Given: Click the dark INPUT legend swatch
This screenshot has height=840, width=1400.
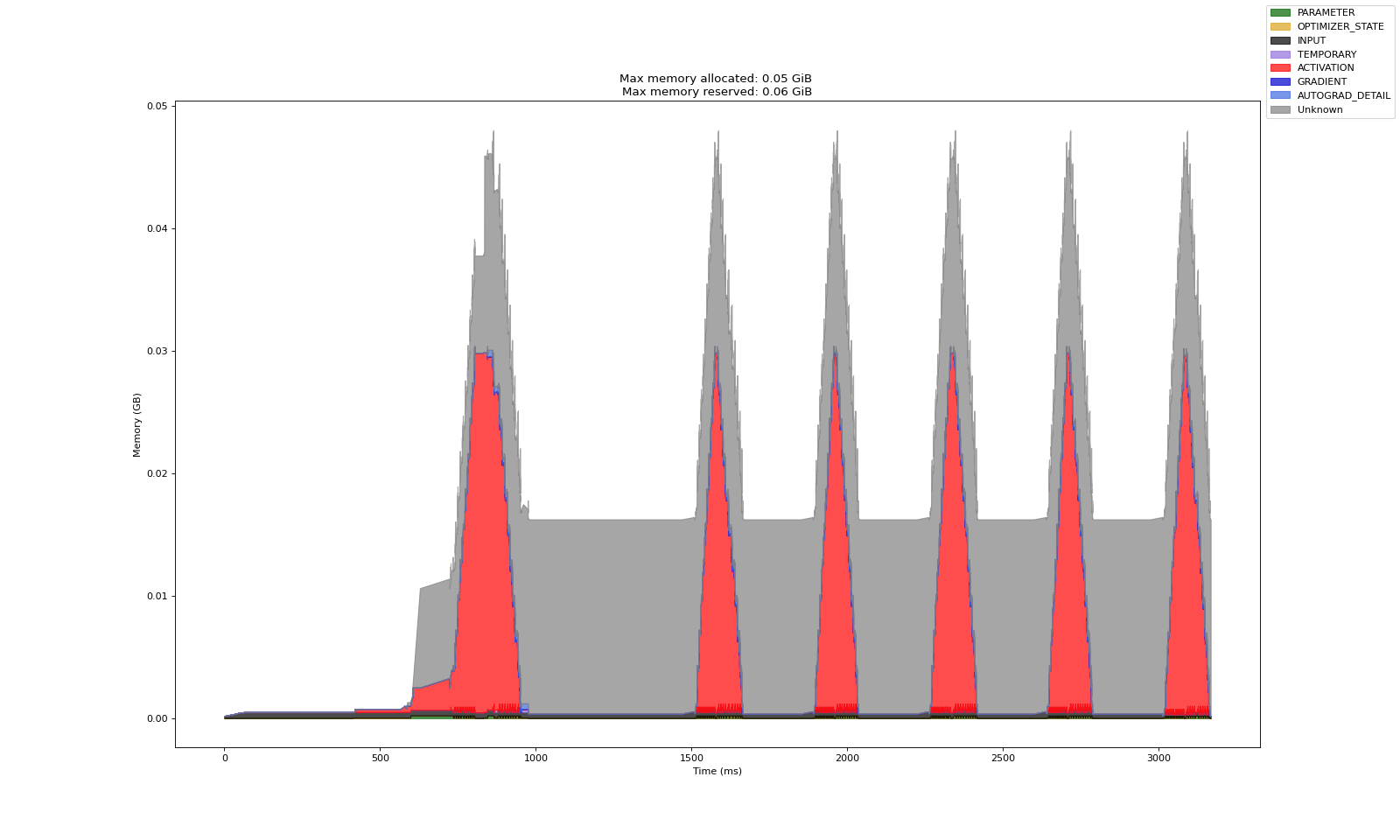Looking at the screenshot, I should click(1280, 40).
